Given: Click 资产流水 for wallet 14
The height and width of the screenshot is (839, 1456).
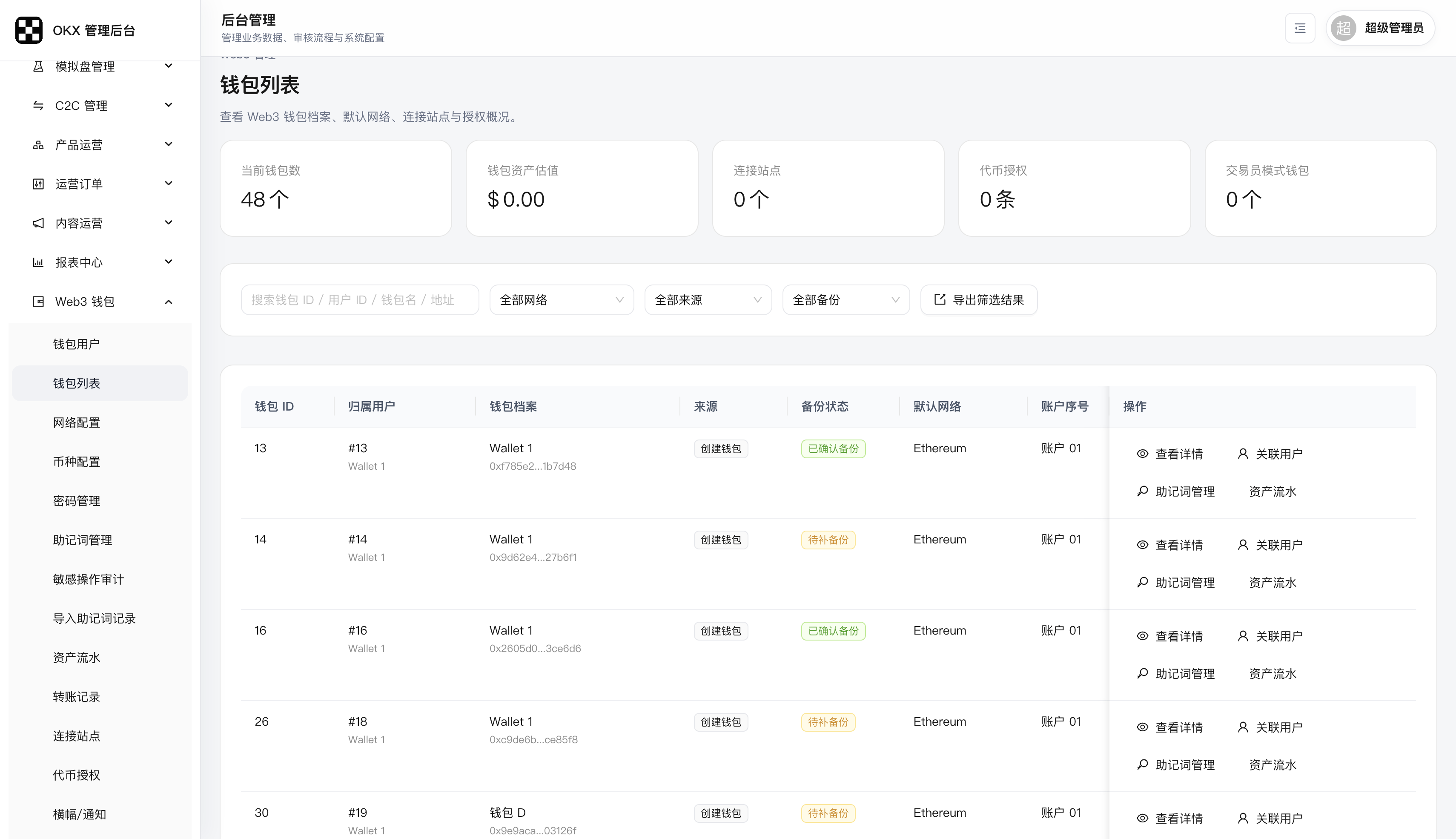Looking at the screenshot, I should click(x=1272, y=583).
